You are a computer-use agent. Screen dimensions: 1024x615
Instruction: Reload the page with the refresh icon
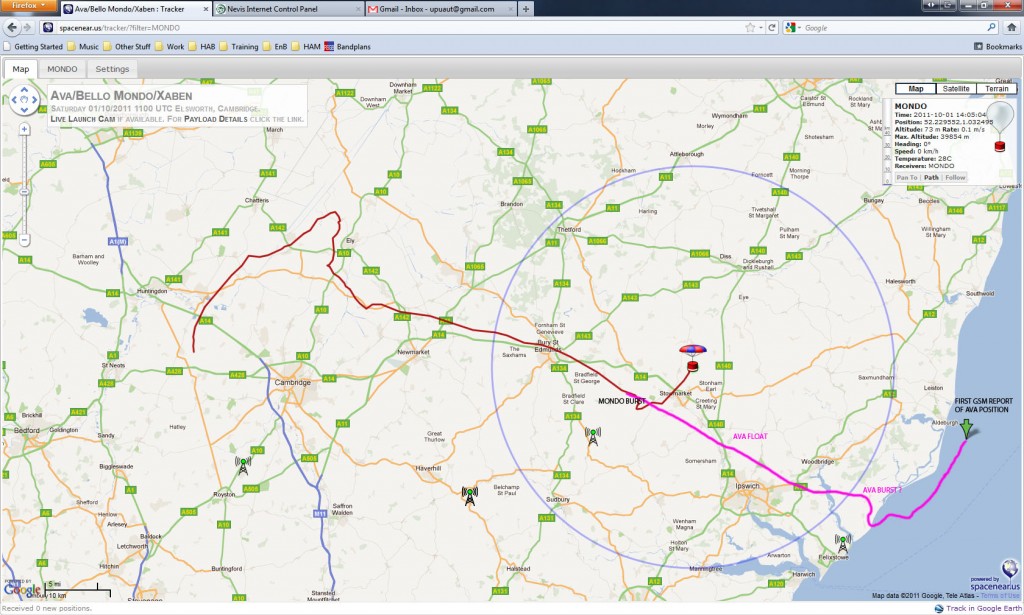point(772,27)
